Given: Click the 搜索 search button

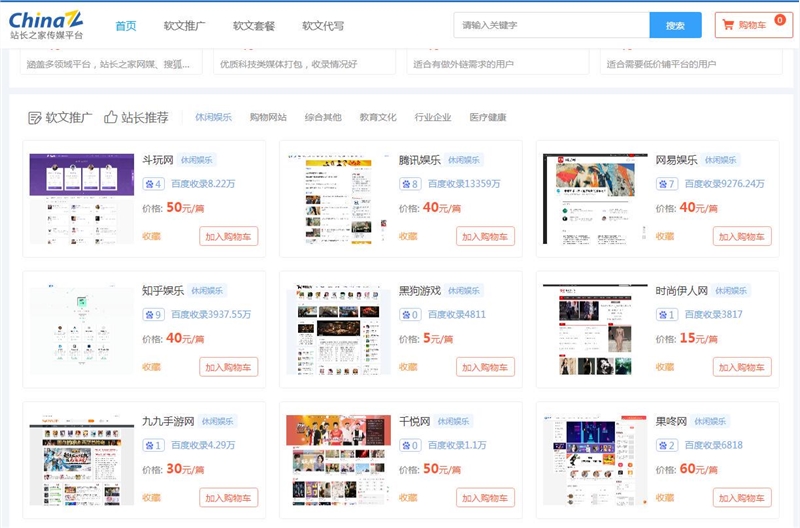Looking at the screenshot, I should 676,25.
